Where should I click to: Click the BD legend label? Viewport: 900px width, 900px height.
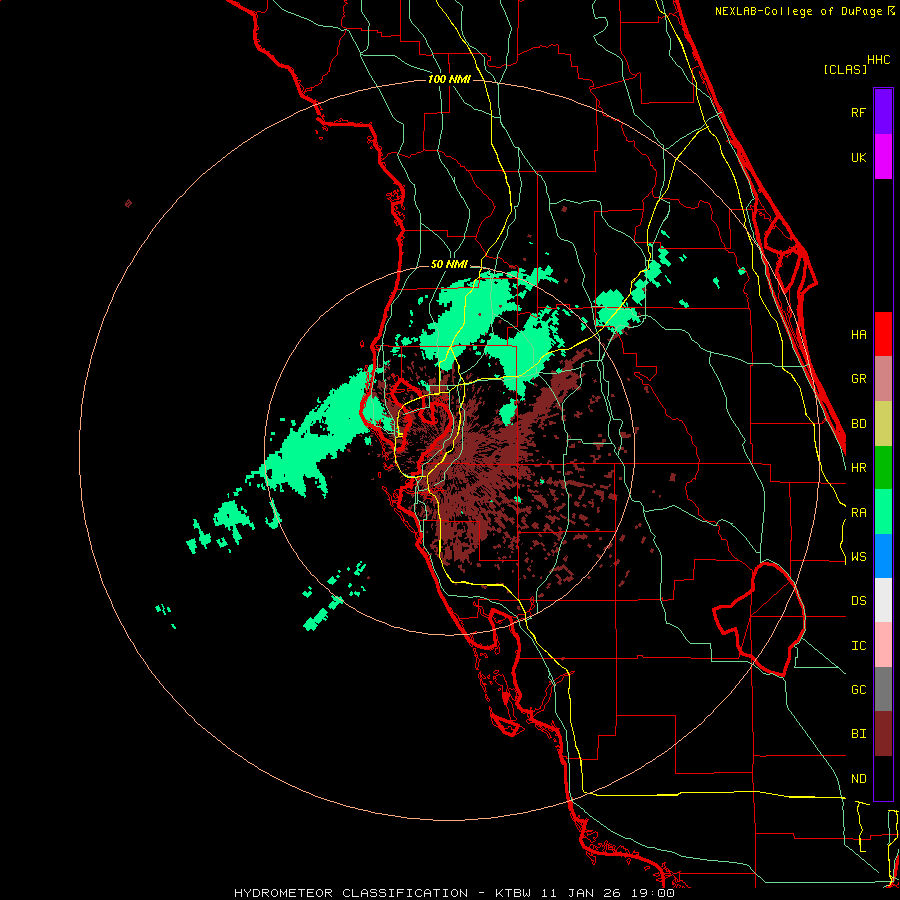858,424
